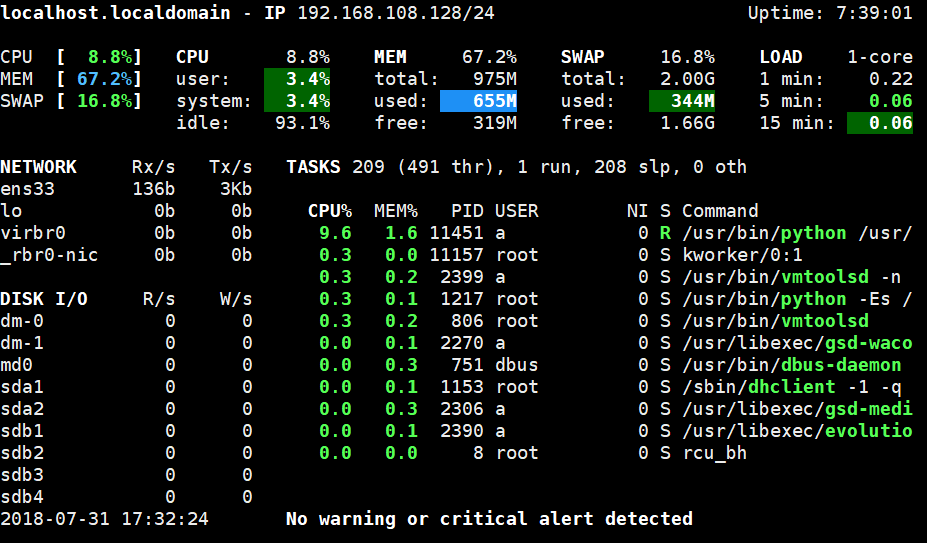Click the TASKS summary line
Screen dimensions: 928x543
[516, 167]
